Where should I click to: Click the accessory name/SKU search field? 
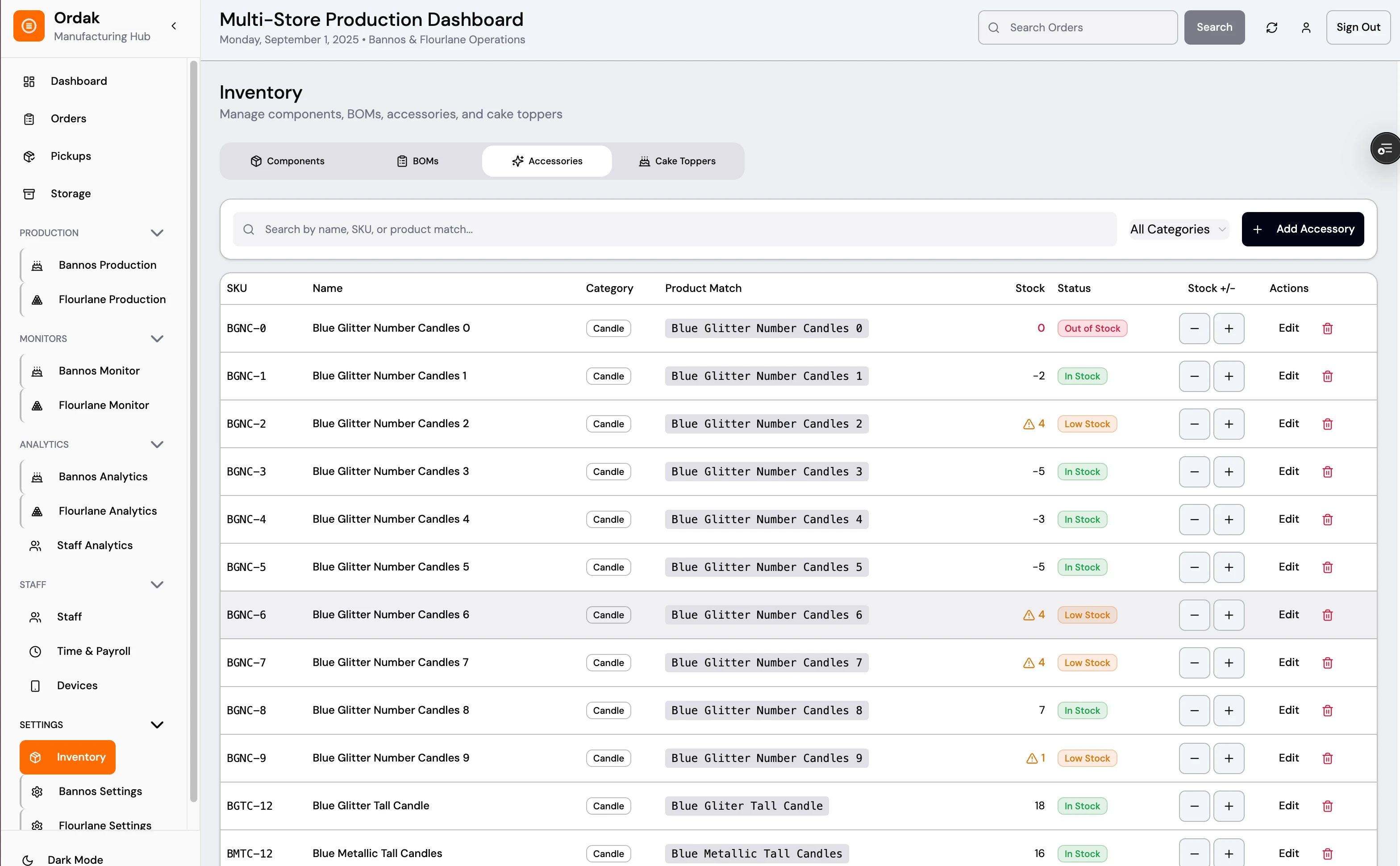coord(674,229)
